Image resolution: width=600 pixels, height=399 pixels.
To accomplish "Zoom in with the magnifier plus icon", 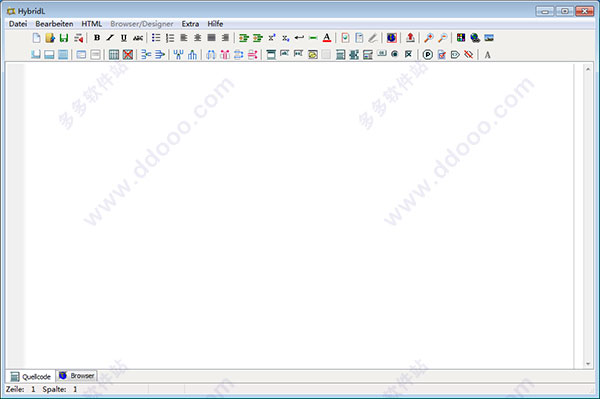I will click(x=429, y=38).
